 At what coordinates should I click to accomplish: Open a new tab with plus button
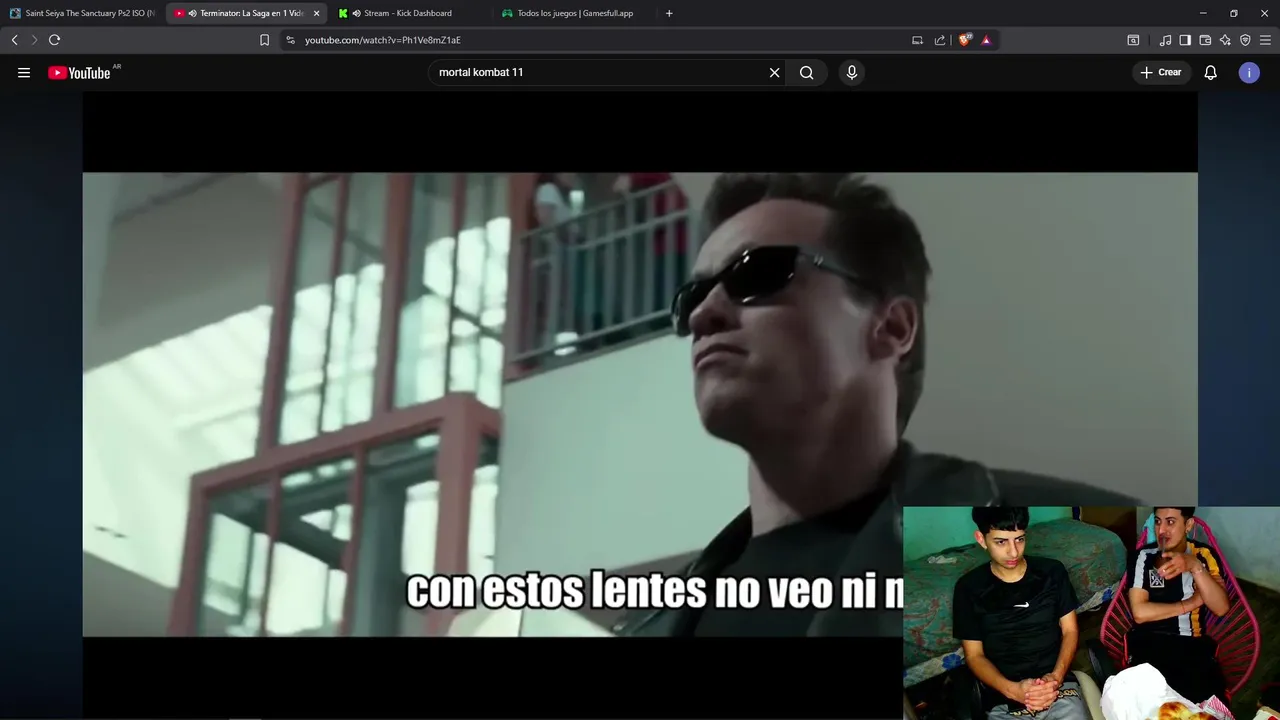pos(669,13)
